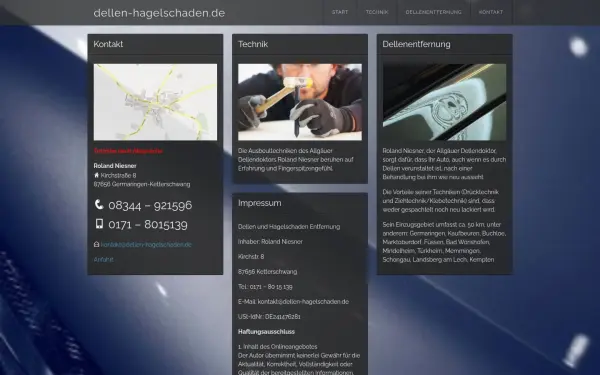The image size is (600, 375).
Task: Click the Dellenentfernung panel heading
Action: pyautogui.click(x=416, y=44)
